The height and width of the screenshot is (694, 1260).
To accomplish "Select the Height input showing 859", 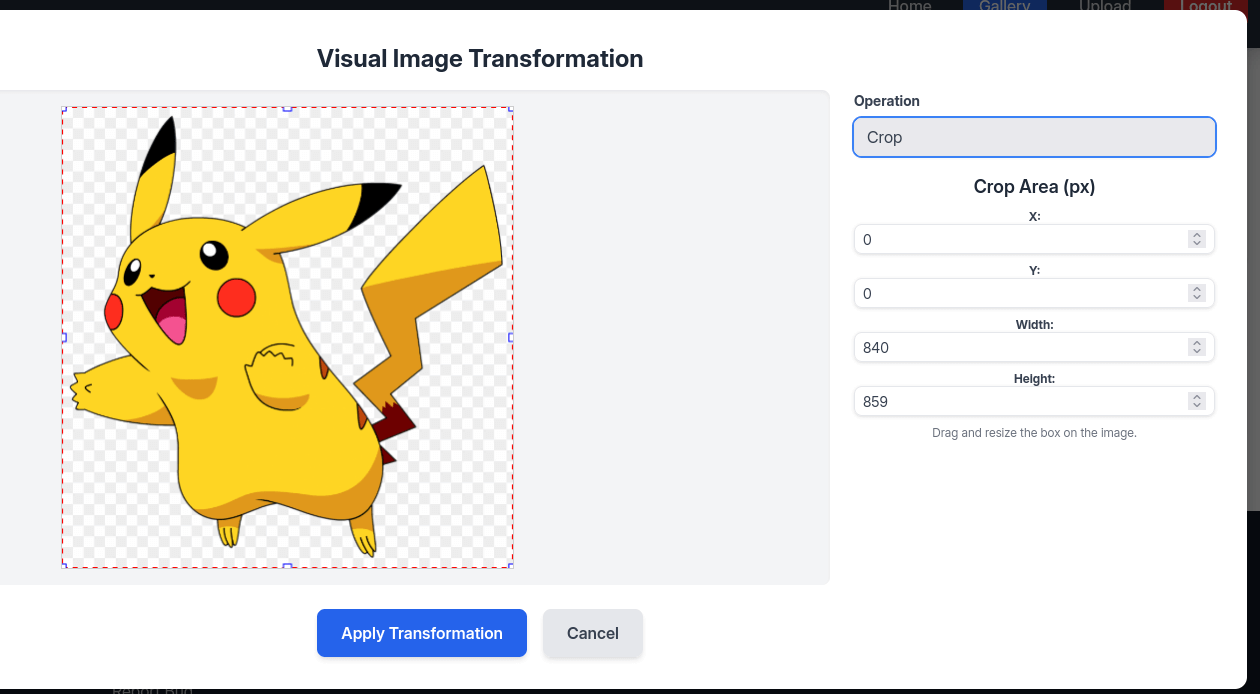I will pyautogui.click(x=1020, y=401).
